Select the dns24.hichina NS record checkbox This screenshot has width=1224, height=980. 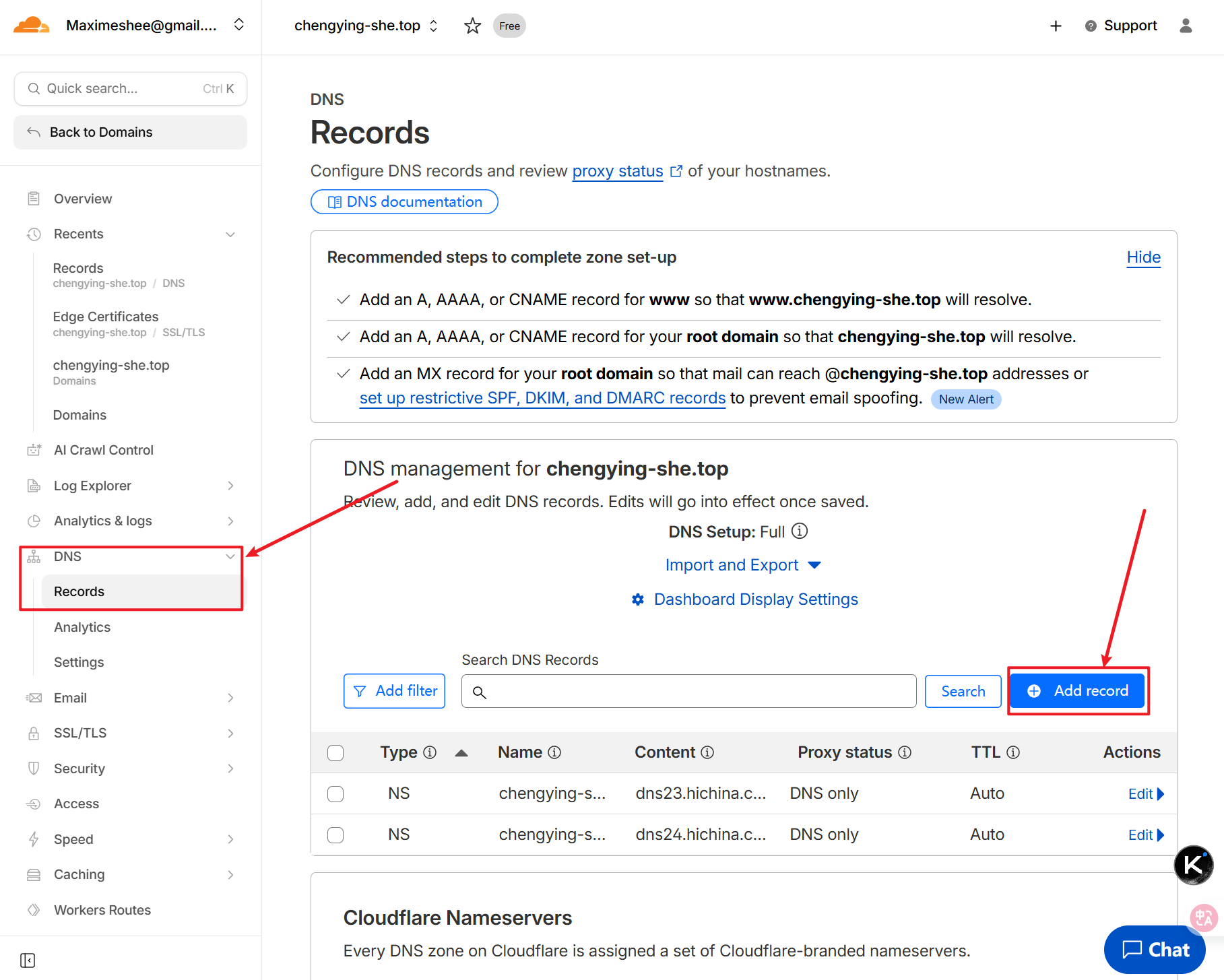pyautogui.click(x=335, y=835)
